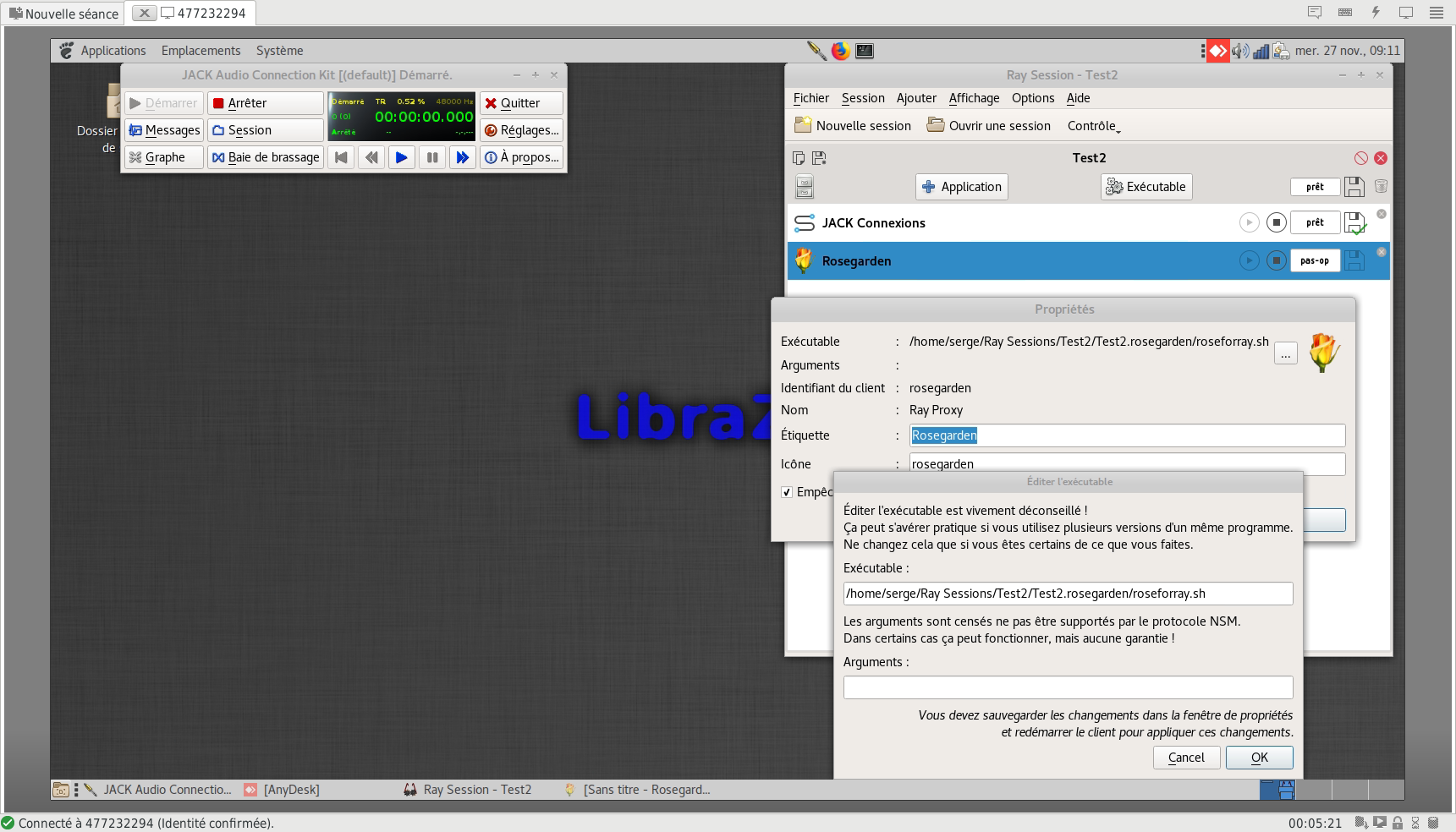Open the JACK Session button

[266, 130]
